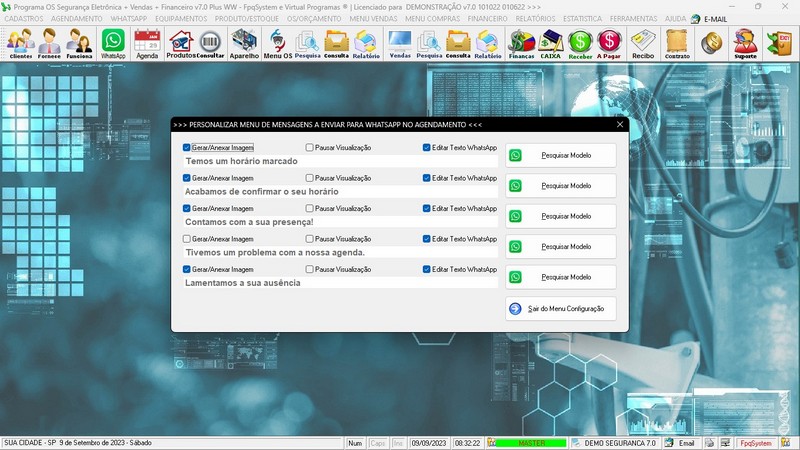800x450 pixels.
Task: Open the Clientes toolbar icon
Action: click(20, 42)
